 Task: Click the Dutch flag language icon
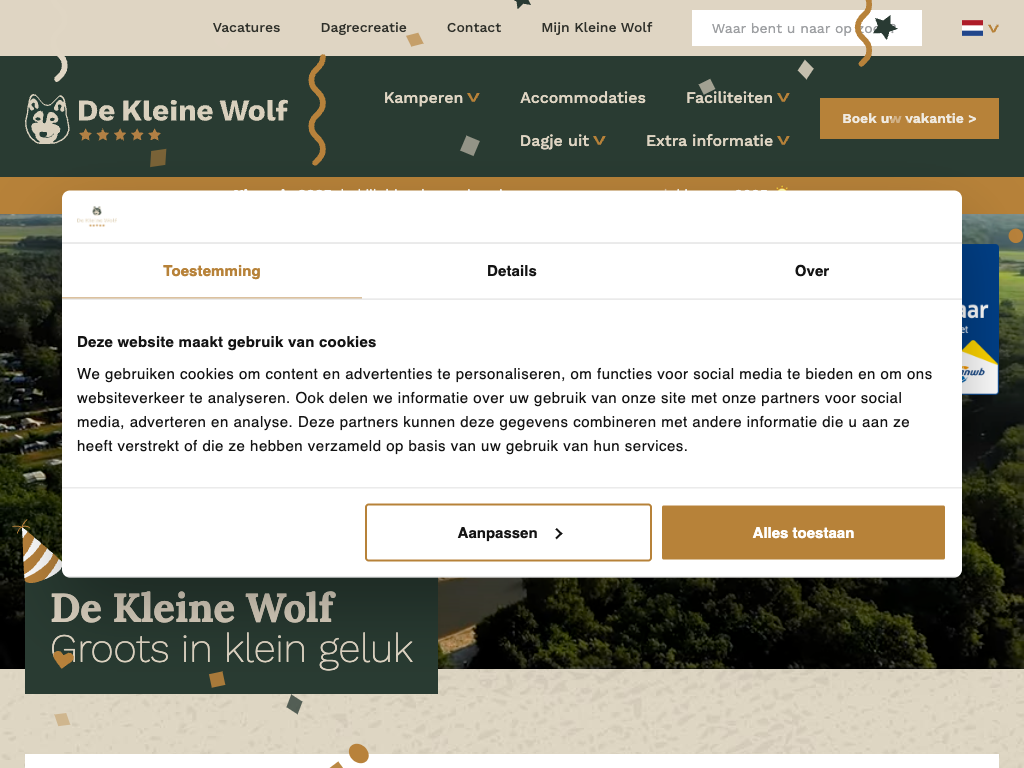(x=972, y=28)
